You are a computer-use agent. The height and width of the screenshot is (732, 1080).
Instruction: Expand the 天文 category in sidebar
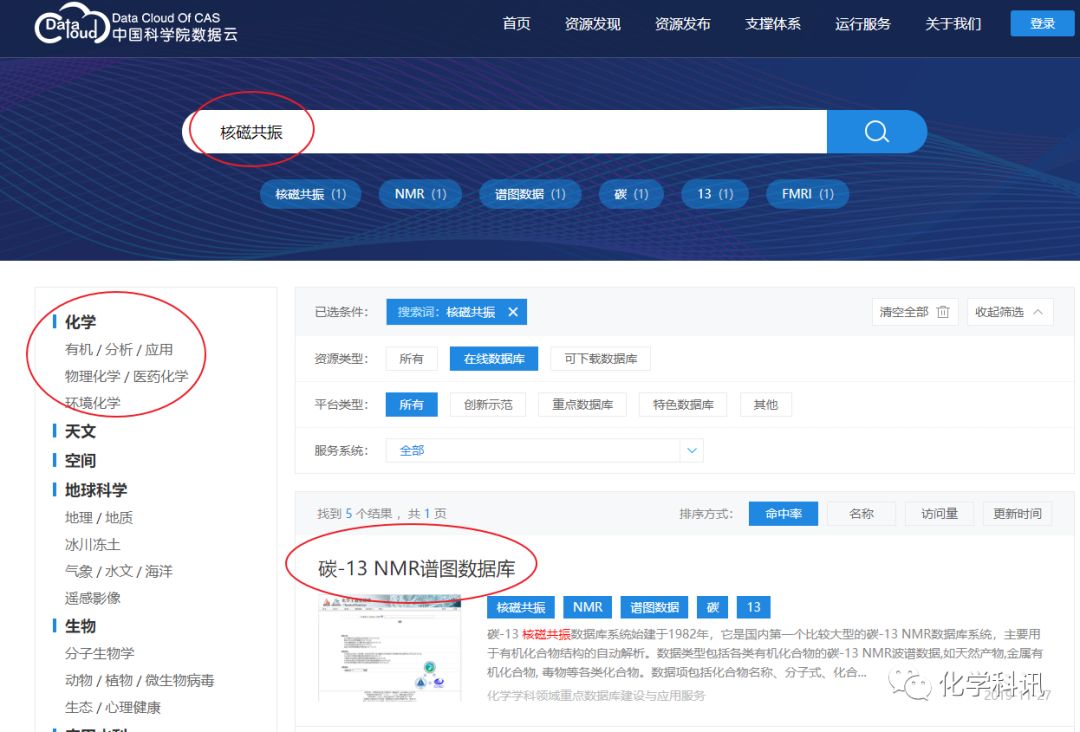[x=80, y=431]
